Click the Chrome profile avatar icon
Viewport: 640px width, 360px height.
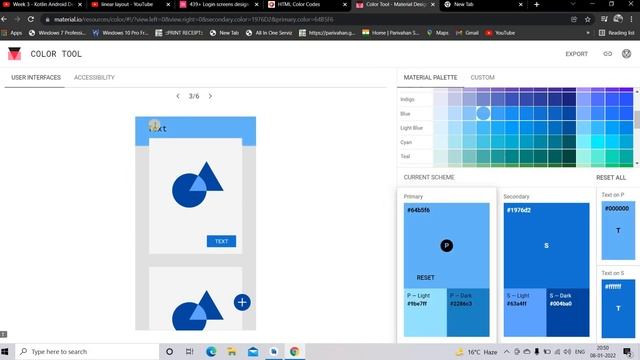point(618,19)
